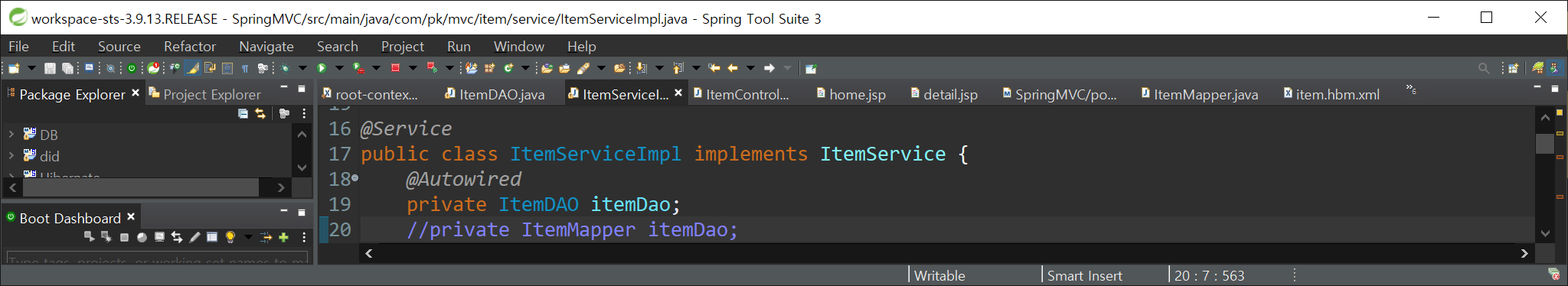This screenshot has width=1568, height=286.
Task: Open Boot Dashboard view menu (three dots)
Action: click(304, 237)
